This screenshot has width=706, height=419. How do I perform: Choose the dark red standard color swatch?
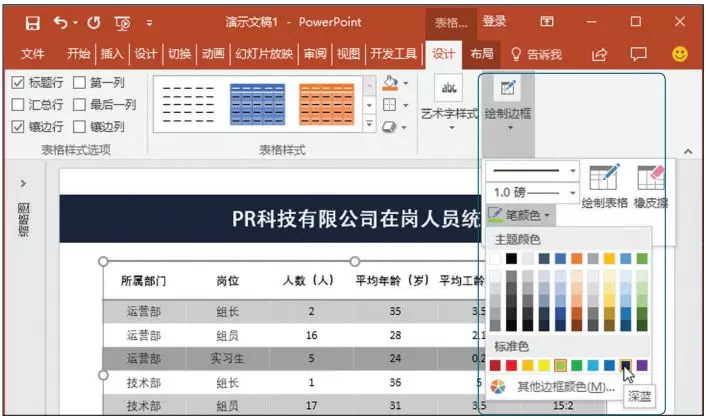pyautogui.click(x=495, y=365)
